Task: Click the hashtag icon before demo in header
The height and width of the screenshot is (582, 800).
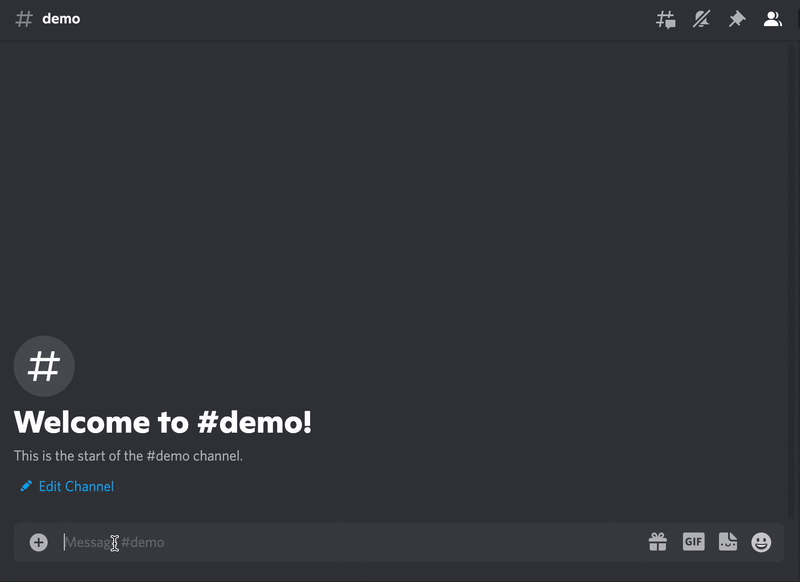Action: point(23,18)
